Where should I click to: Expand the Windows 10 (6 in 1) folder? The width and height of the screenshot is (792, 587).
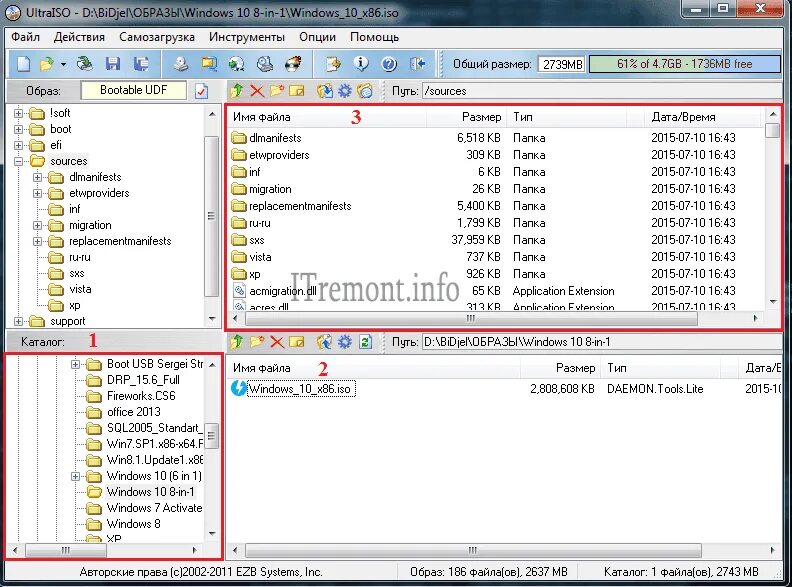coord(75,476)
